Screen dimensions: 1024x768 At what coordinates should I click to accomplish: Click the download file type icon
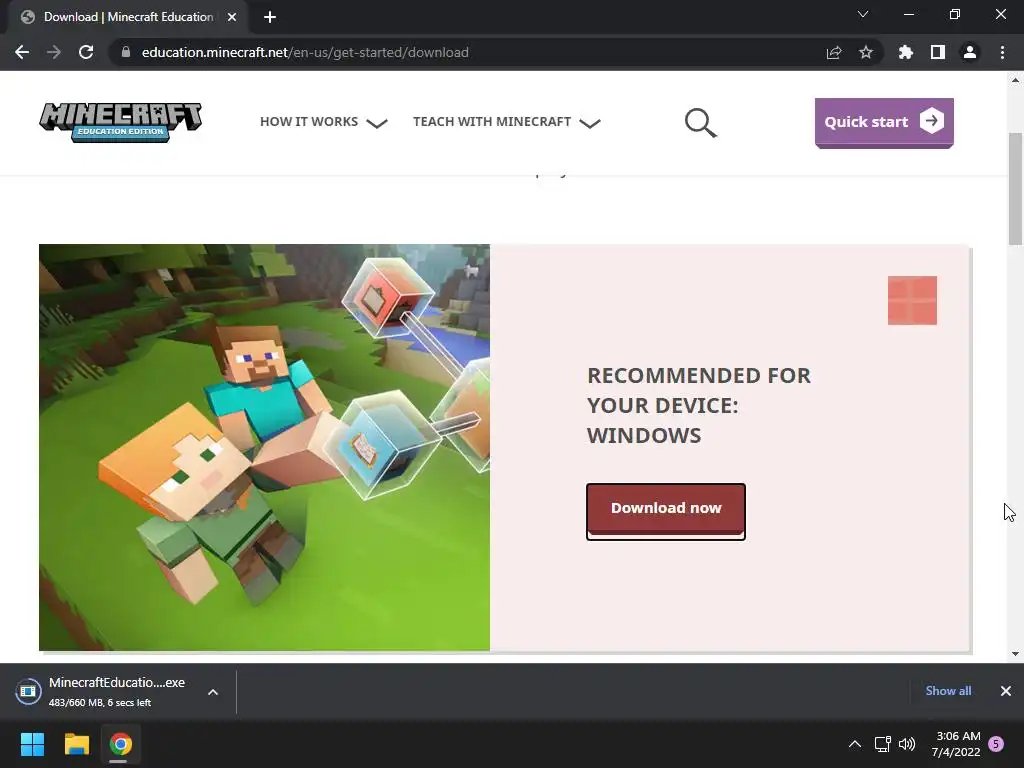[x=28, y=691]
